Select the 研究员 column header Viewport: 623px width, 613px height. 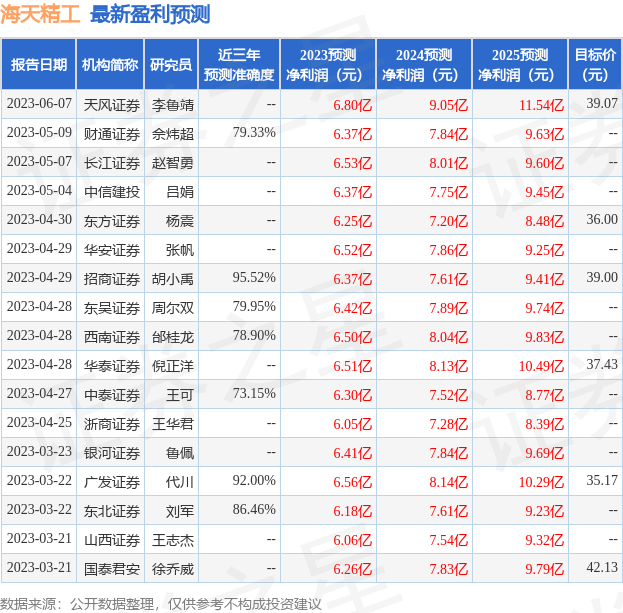pos(171,64)
